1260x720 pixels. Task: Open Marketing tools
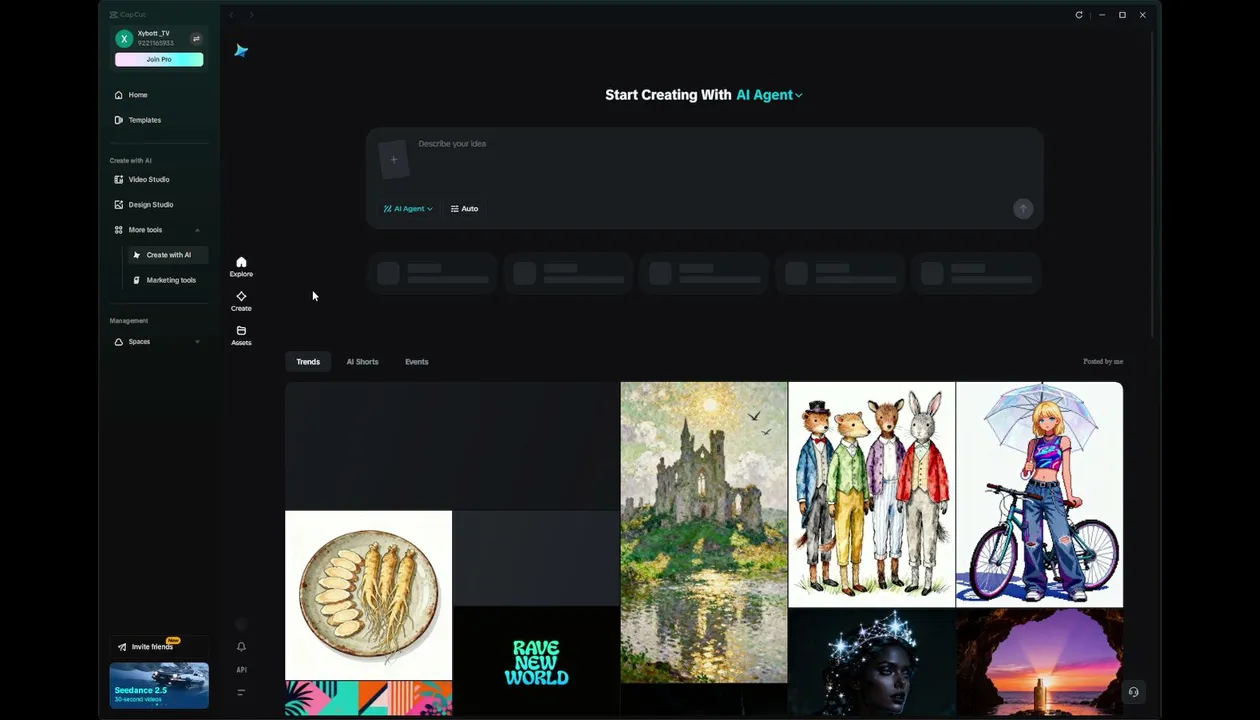pyautogui.click(x=168, y=280)
